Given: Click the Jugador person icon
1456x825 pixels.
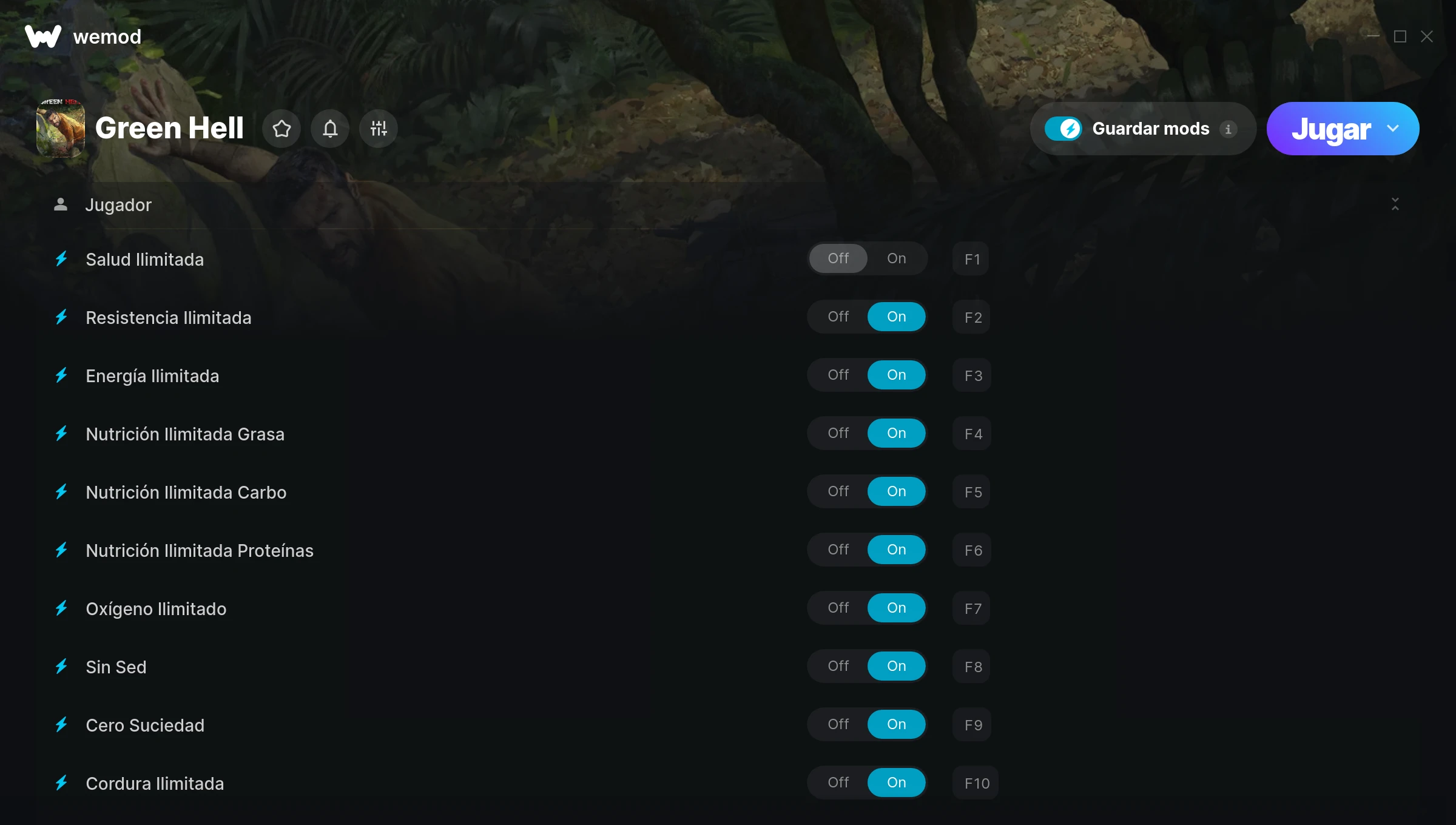Looking at the screenshot, I should 61,204.
